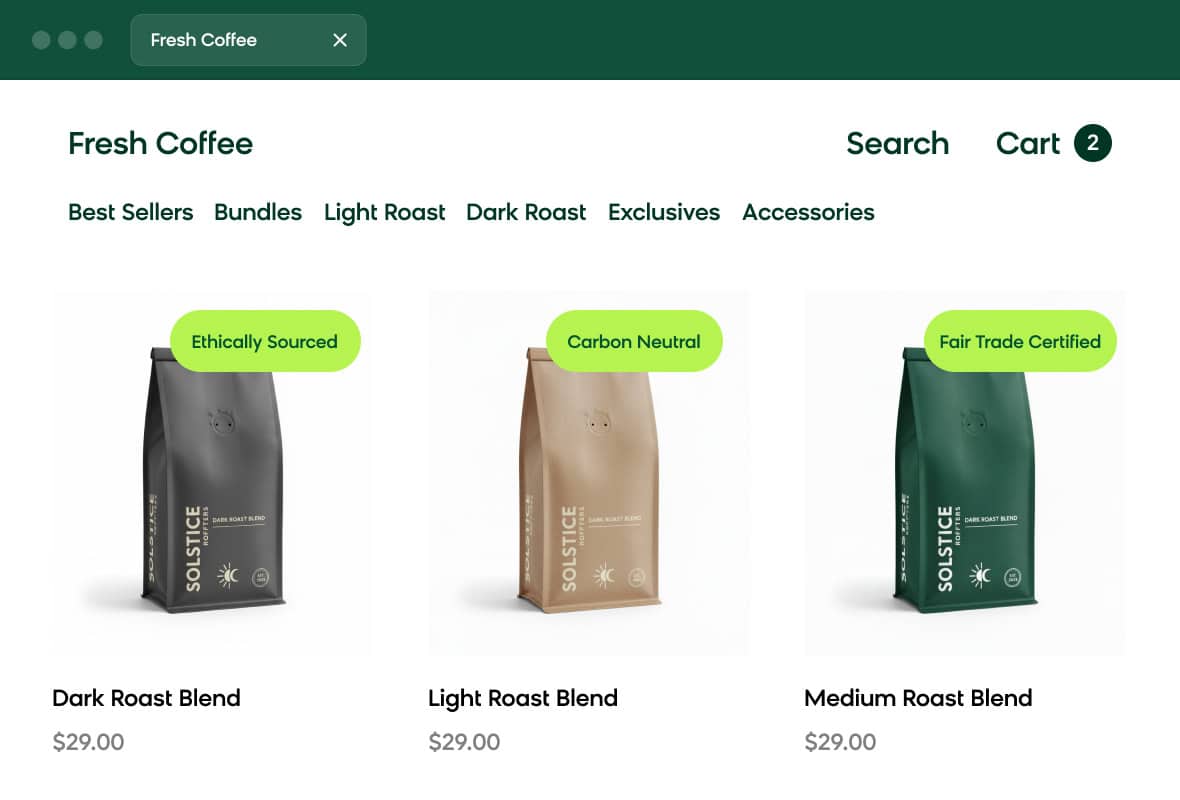Go to Best Sellers category
The height and width of the screenshot is (800, 1180).
point(130,212)
